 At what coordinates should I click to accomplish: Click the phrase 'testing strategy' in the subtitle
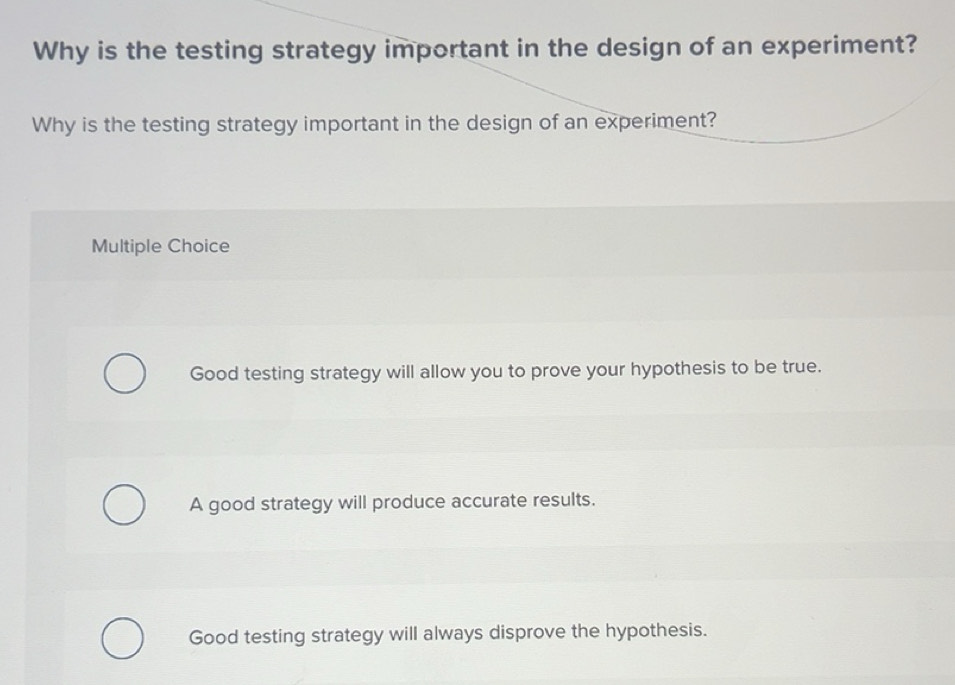(223, 124)
